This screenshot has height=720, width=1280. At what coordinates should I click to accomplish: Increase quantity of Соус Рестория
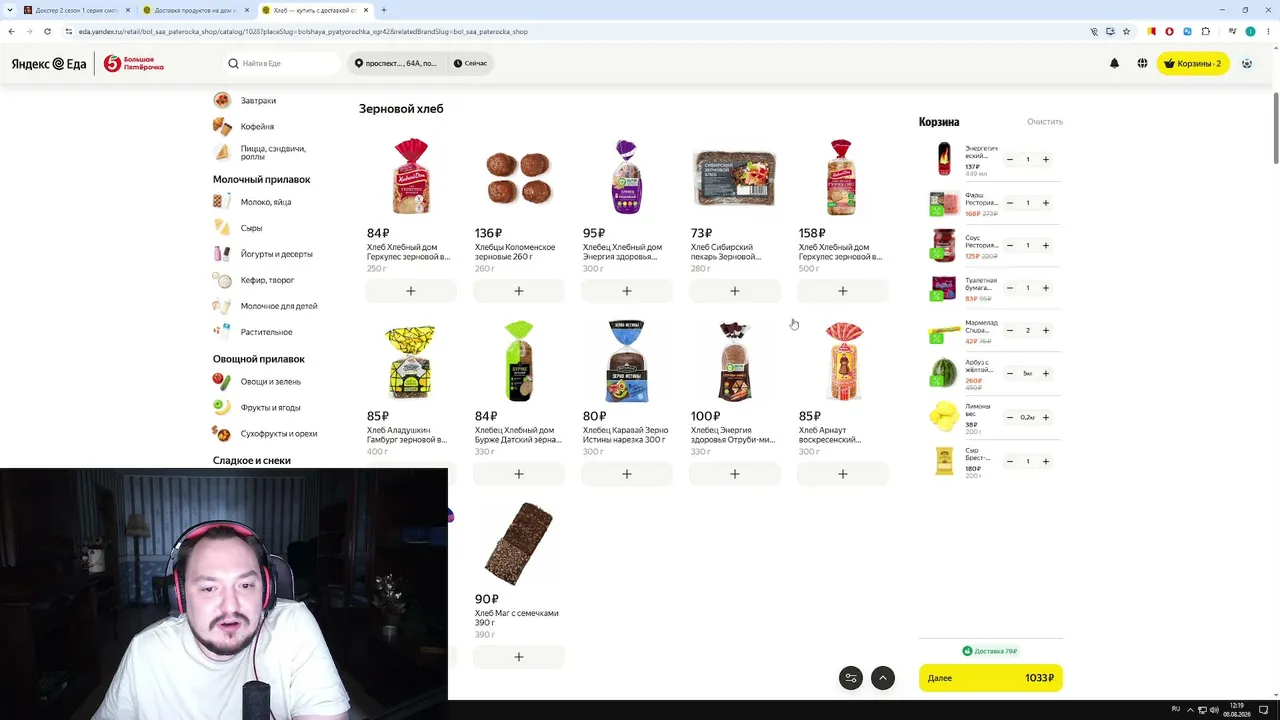pos(1046,245)
